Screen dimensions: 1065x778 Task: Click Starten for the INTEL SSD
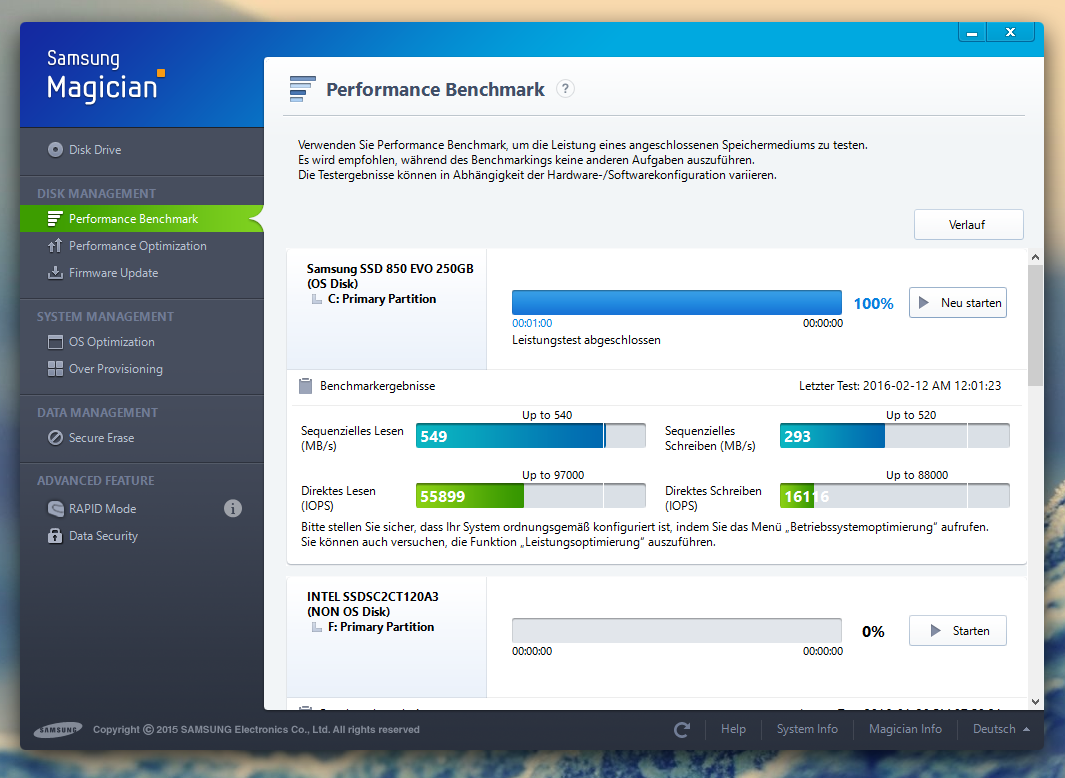point(958,631)
